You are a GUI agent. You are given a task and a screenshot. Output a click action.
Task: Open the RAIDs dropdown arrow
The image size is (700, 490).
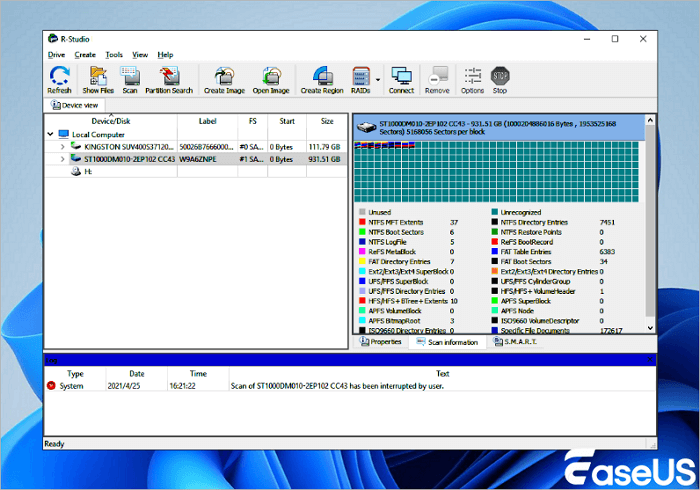(379, 80)
